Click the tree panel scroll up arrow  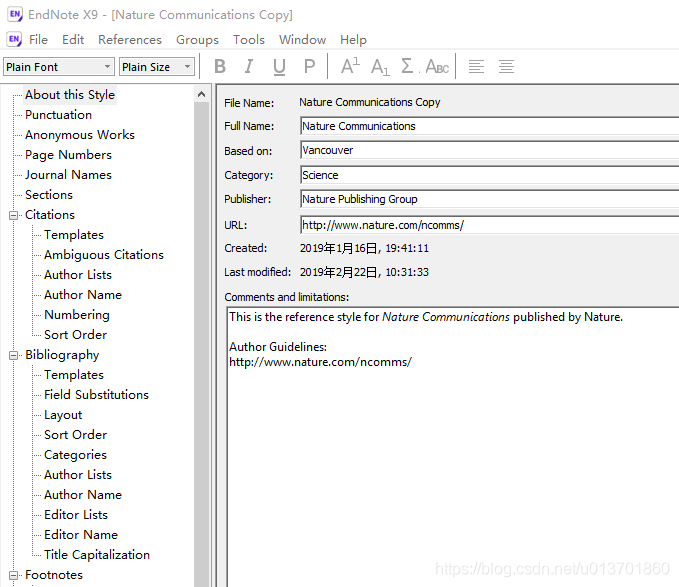[x=201, y=94]
